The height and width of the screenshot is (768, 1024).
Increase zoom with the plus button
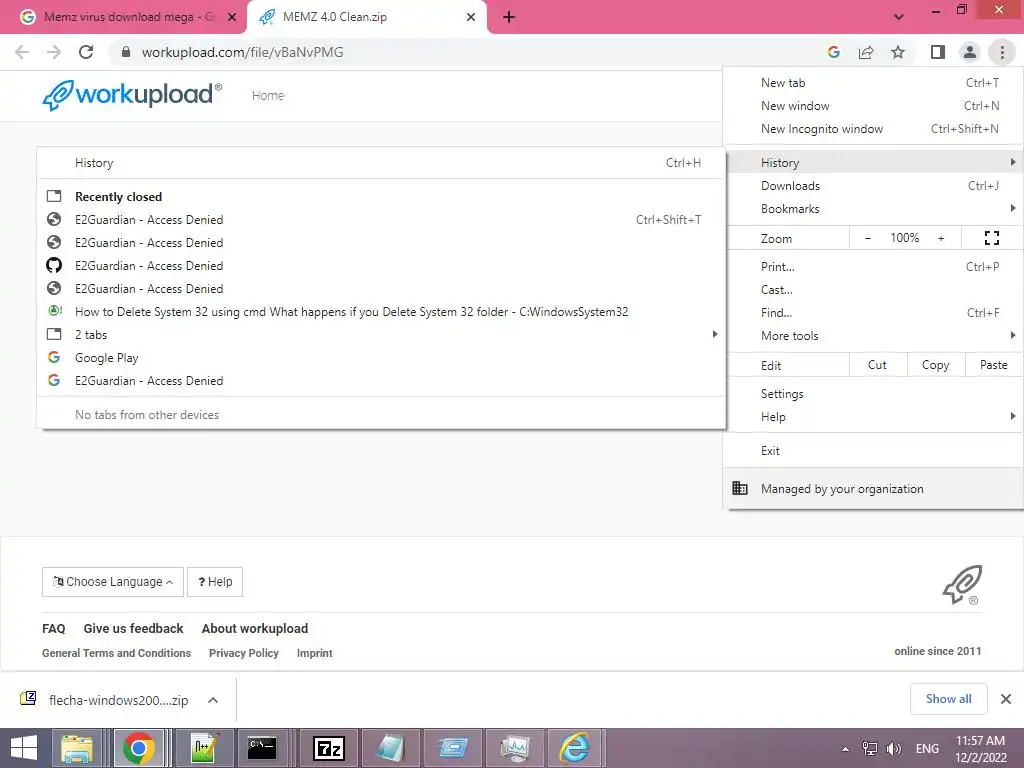pos(941,238)
